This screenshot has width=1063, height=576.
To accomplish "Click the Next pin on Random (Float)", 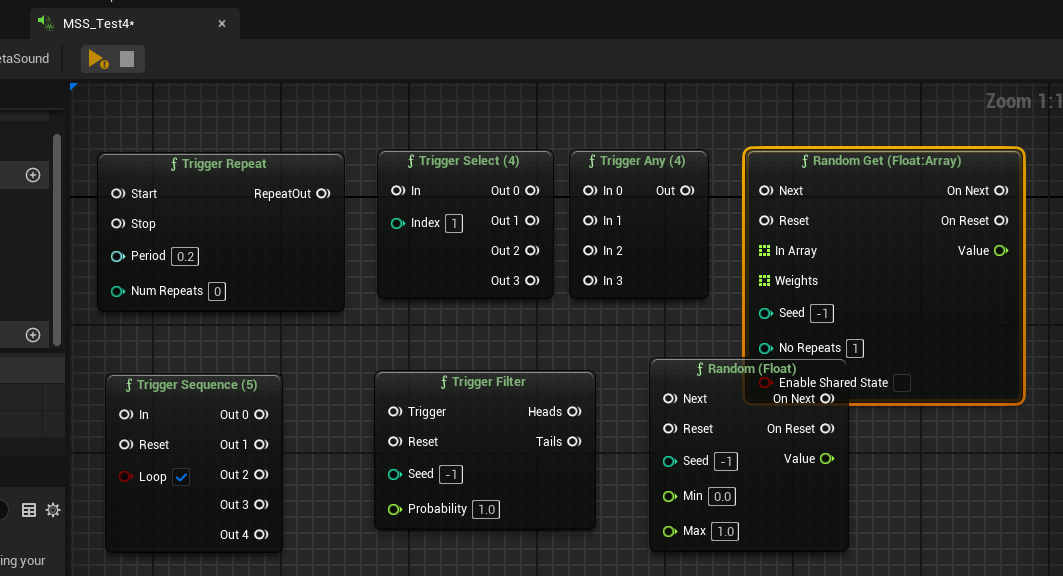I will [x=670, y=399].
